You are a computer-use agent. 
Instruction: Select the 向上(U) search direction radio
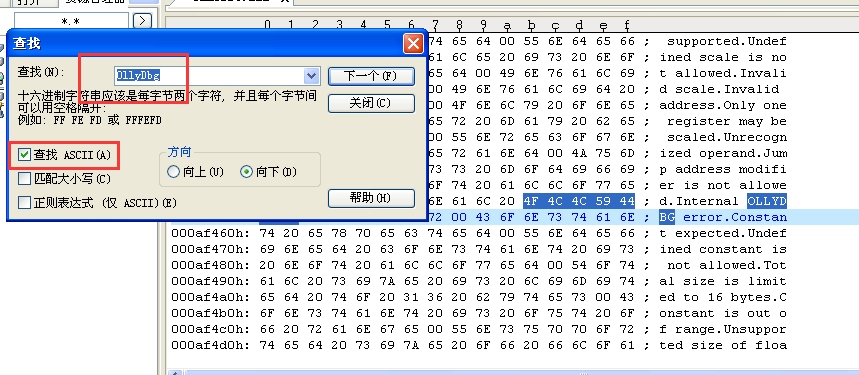(x=173, y=172)
